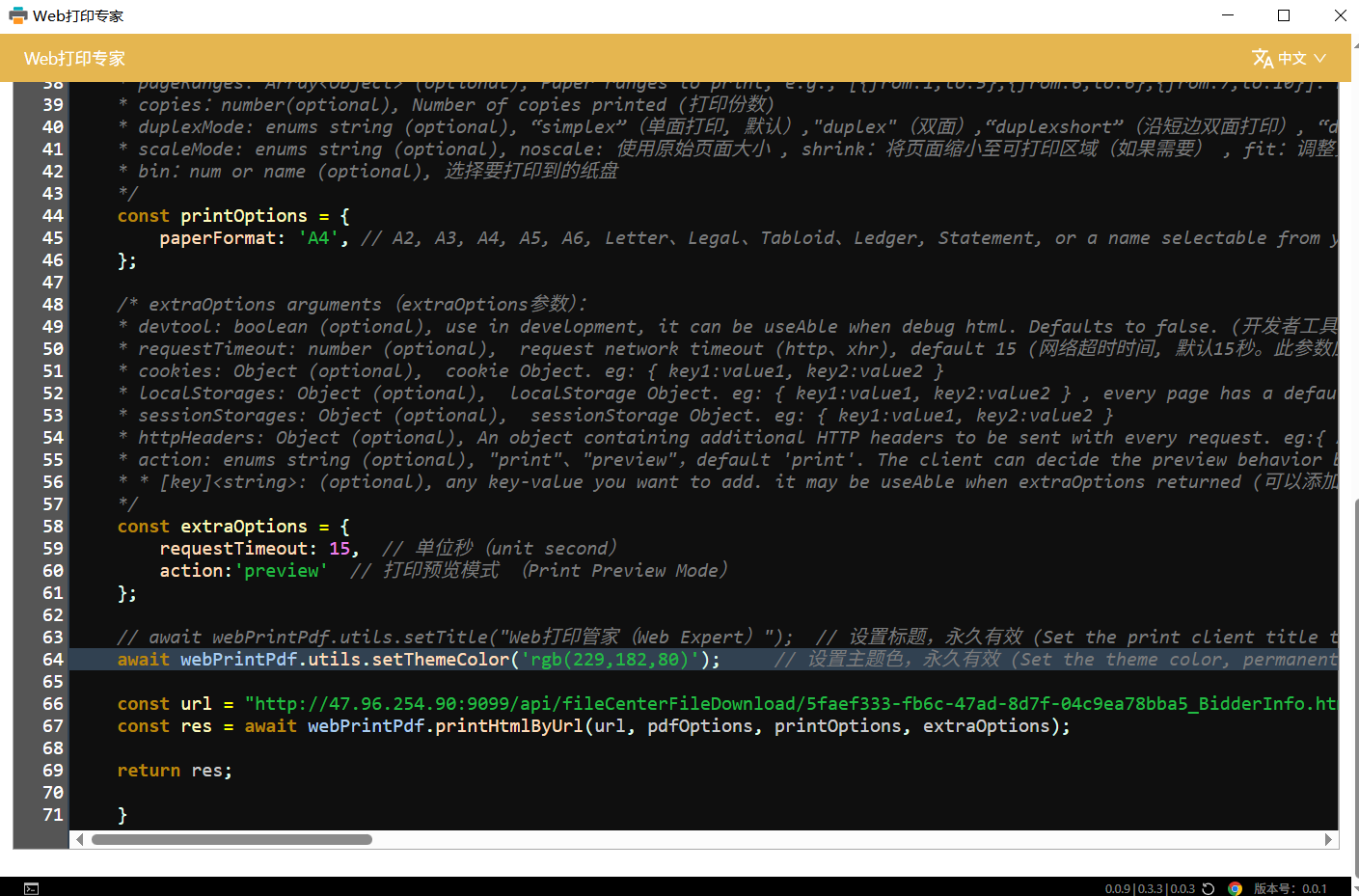Minimize the Web打印专家 window
Viewport: 1359px width, 896px height.
(1228, 15)
